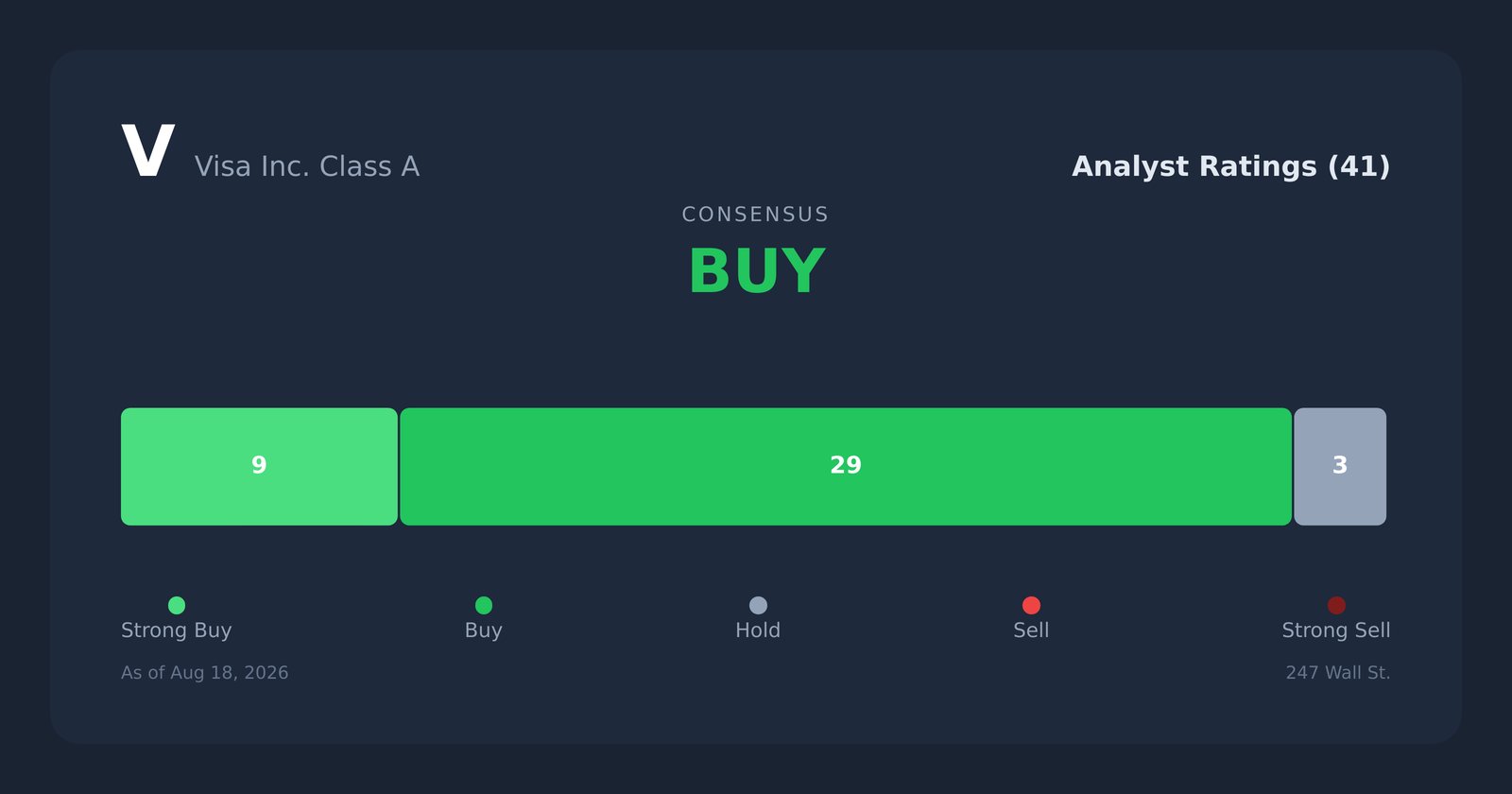Select the Strong Buy bar segment showing 9
The image size is (1512, 794).
[259, 467]
